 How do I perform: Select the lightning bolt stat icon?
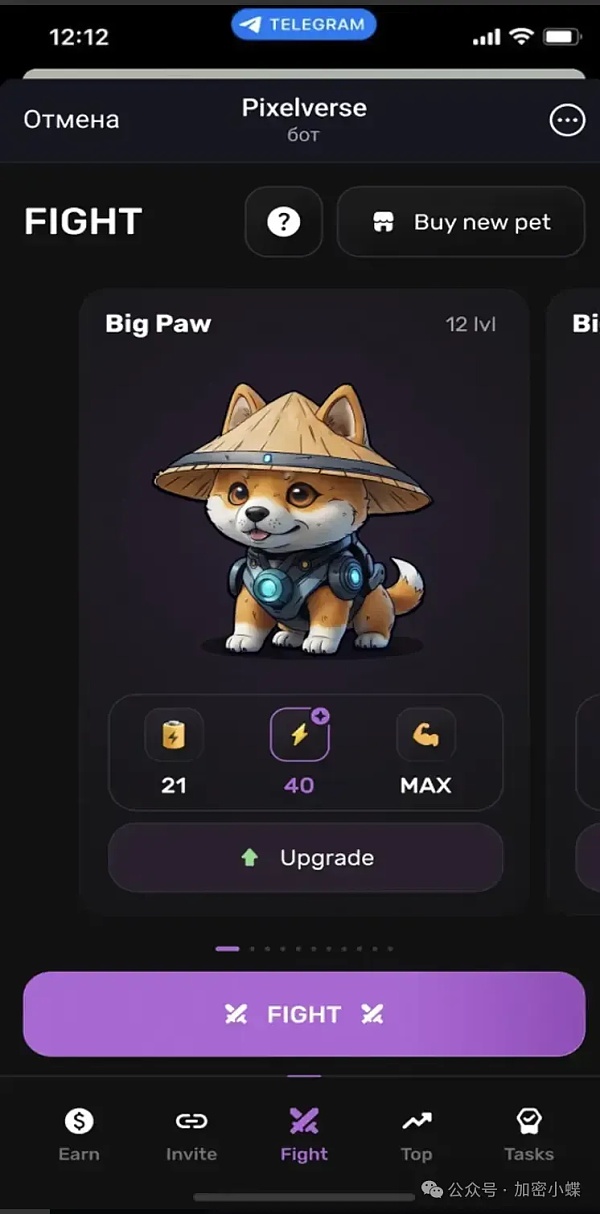click(x=299, y=737)
